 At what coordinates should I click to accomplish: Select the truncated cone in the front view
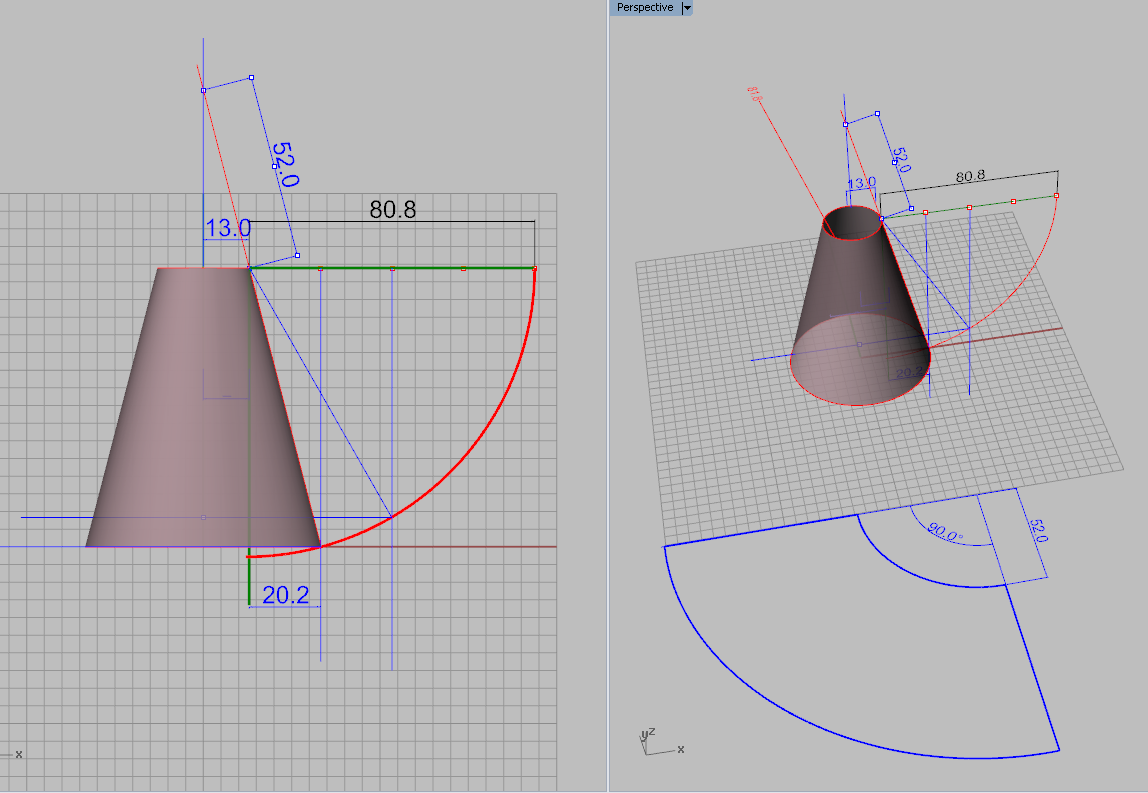203,407
